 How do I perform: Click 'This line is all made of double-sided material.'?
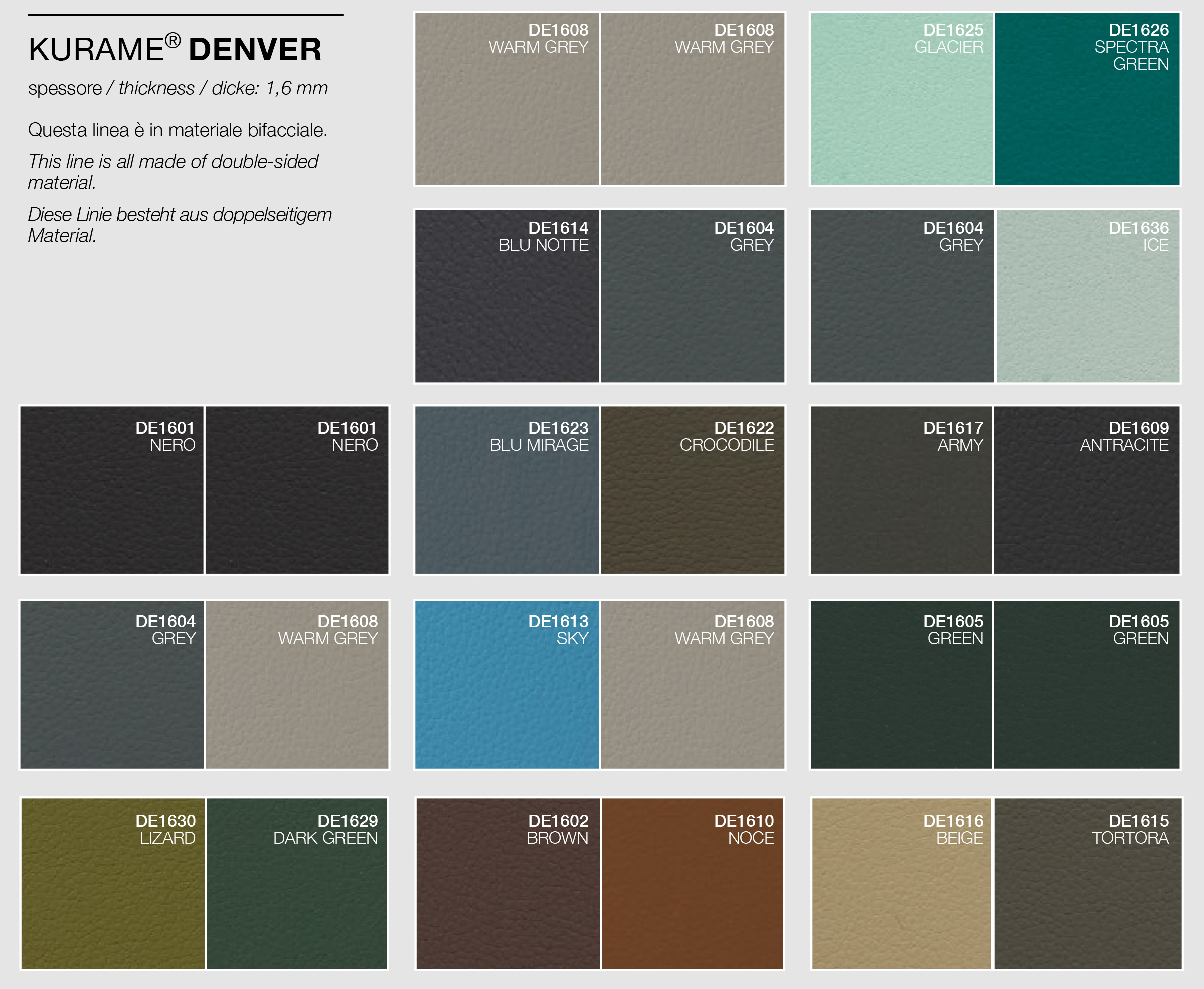[173, 172]
